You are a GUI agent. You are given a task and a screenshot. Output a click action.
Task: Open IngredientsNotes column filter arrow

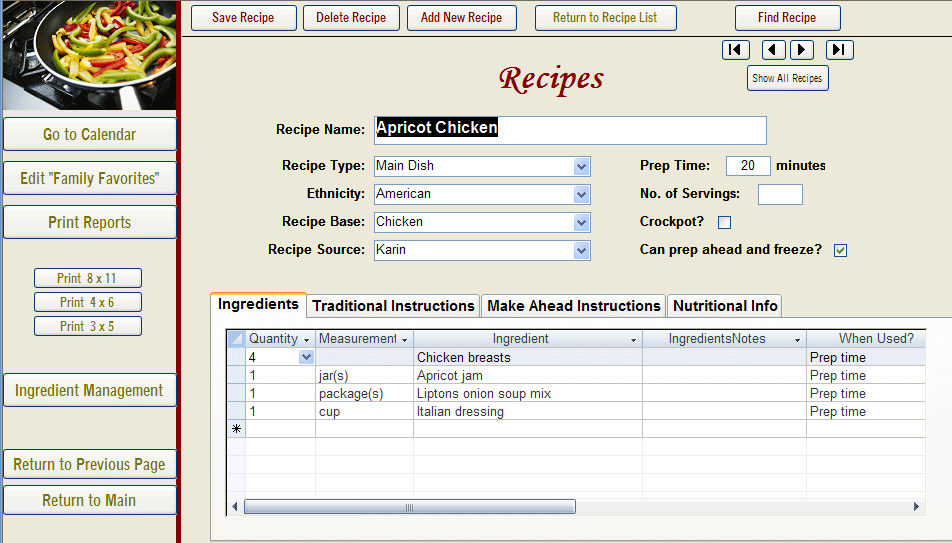(797, 340)
